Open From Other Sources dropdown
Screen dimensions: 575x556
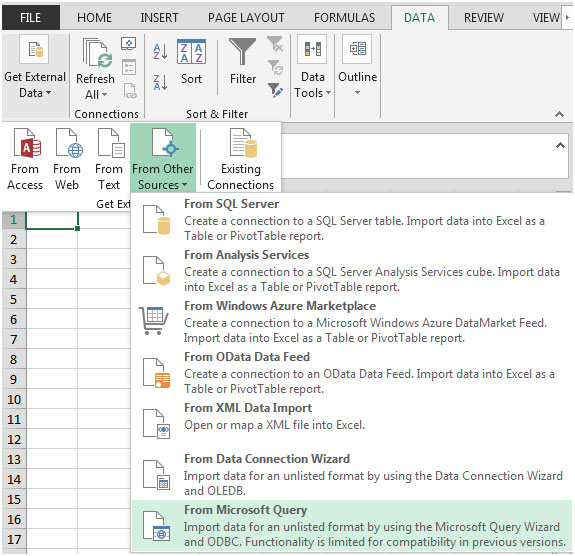click(163, 158)
